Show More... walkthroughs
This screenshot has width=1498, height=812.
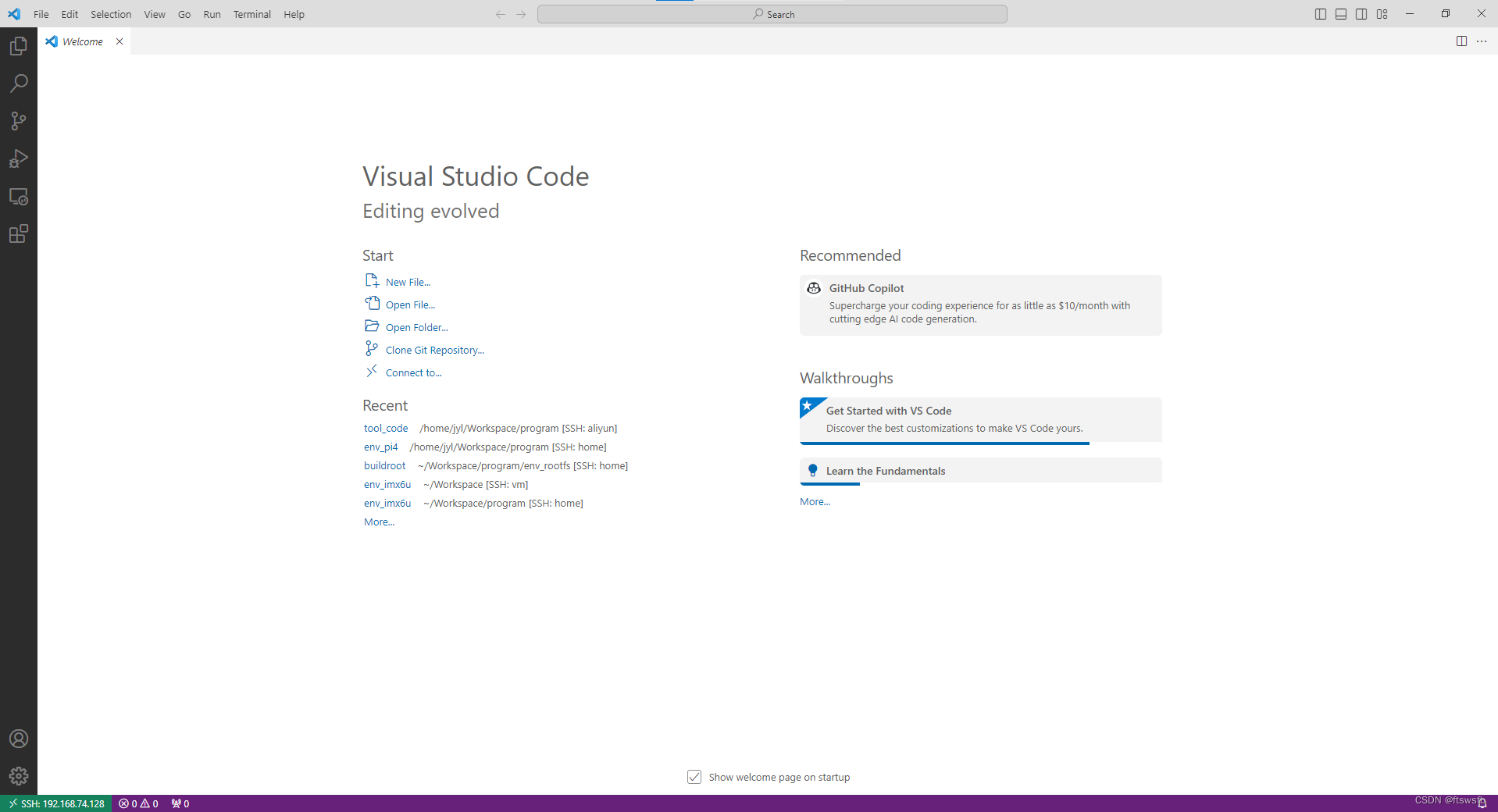(x=815, y=502)
